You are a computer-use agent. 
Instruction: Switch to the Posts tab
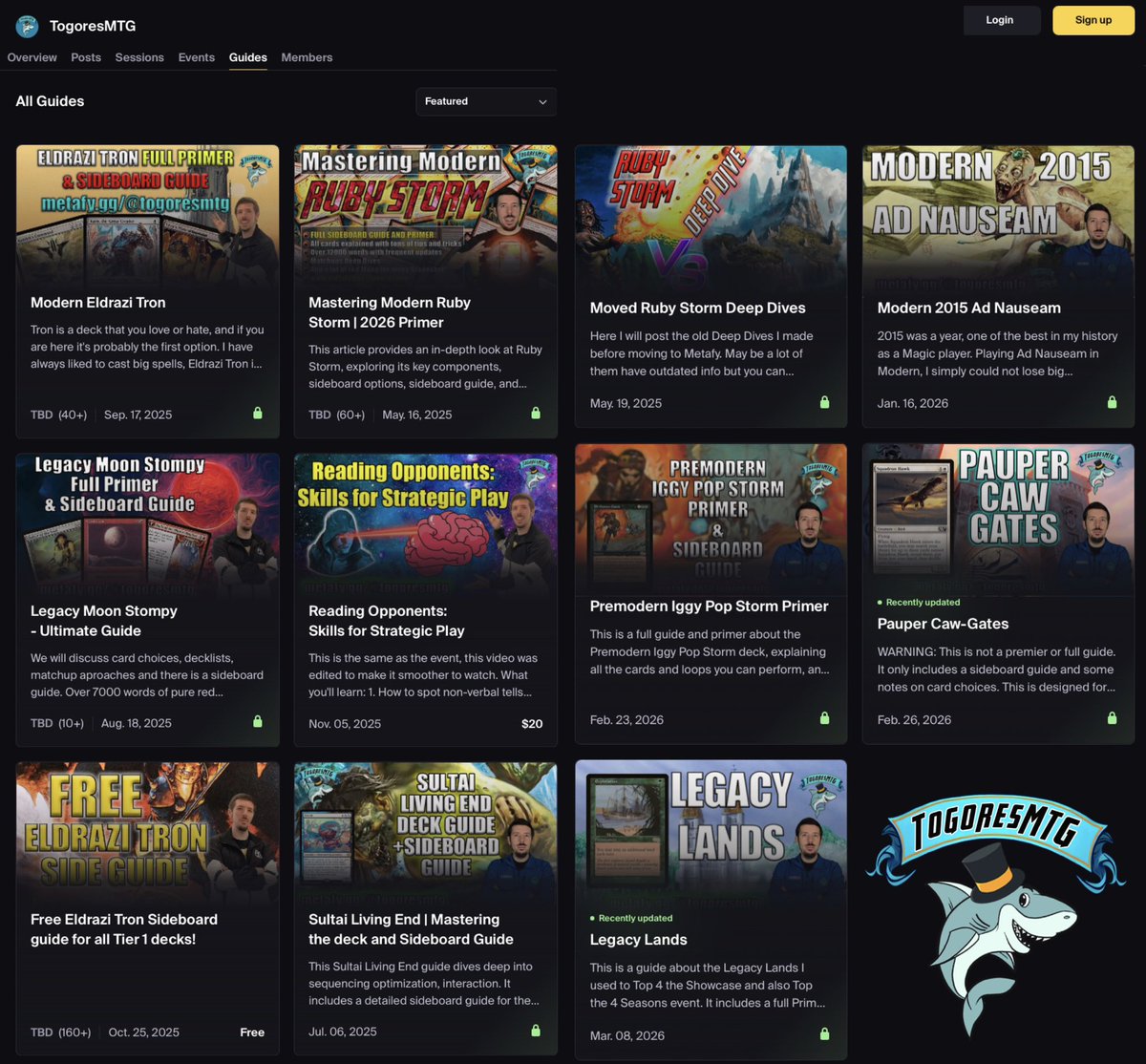pos(86,57)
